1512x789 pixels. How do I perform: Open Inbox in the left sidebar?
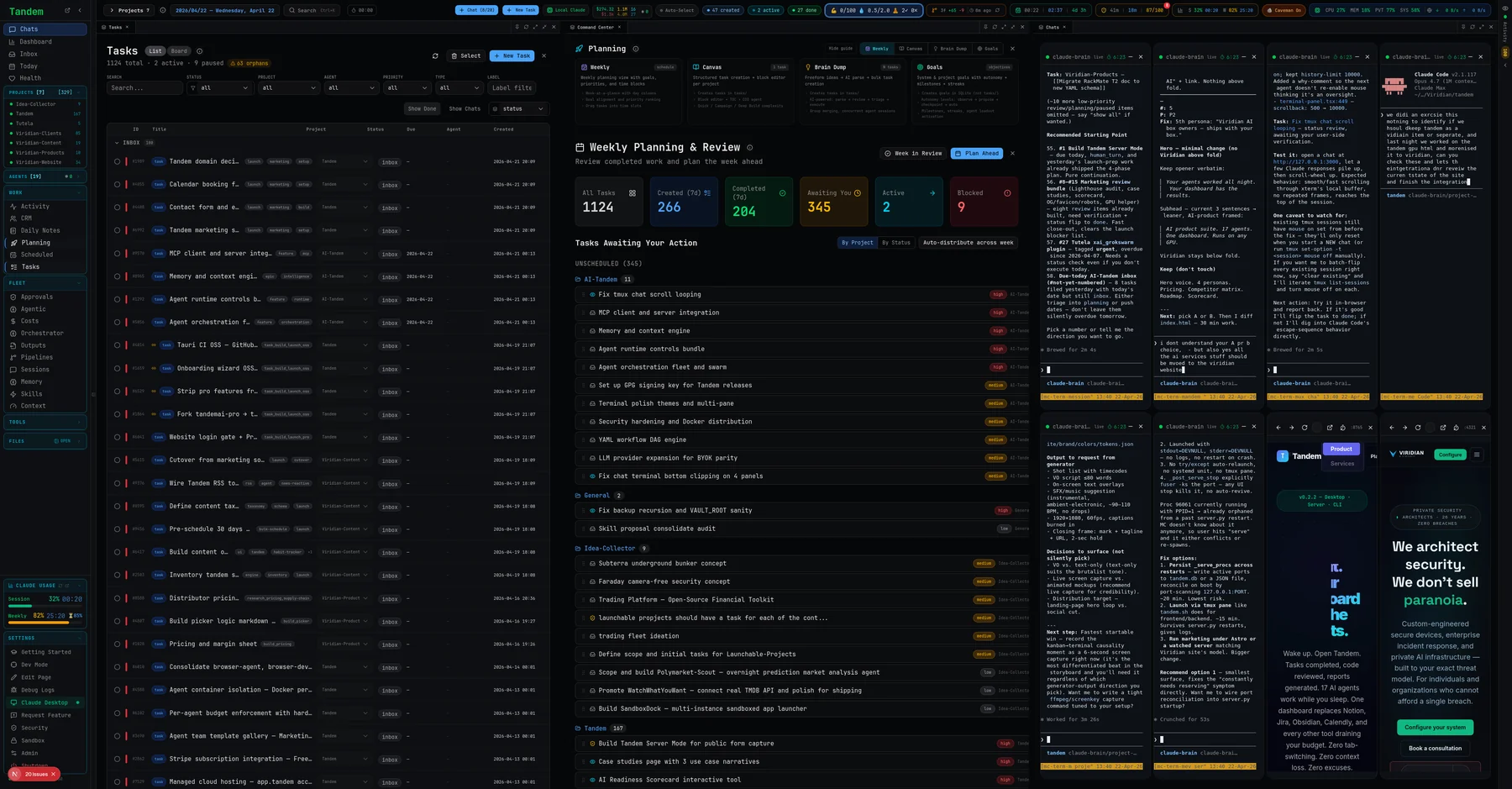pyautogui.click(x=45, y=54)
